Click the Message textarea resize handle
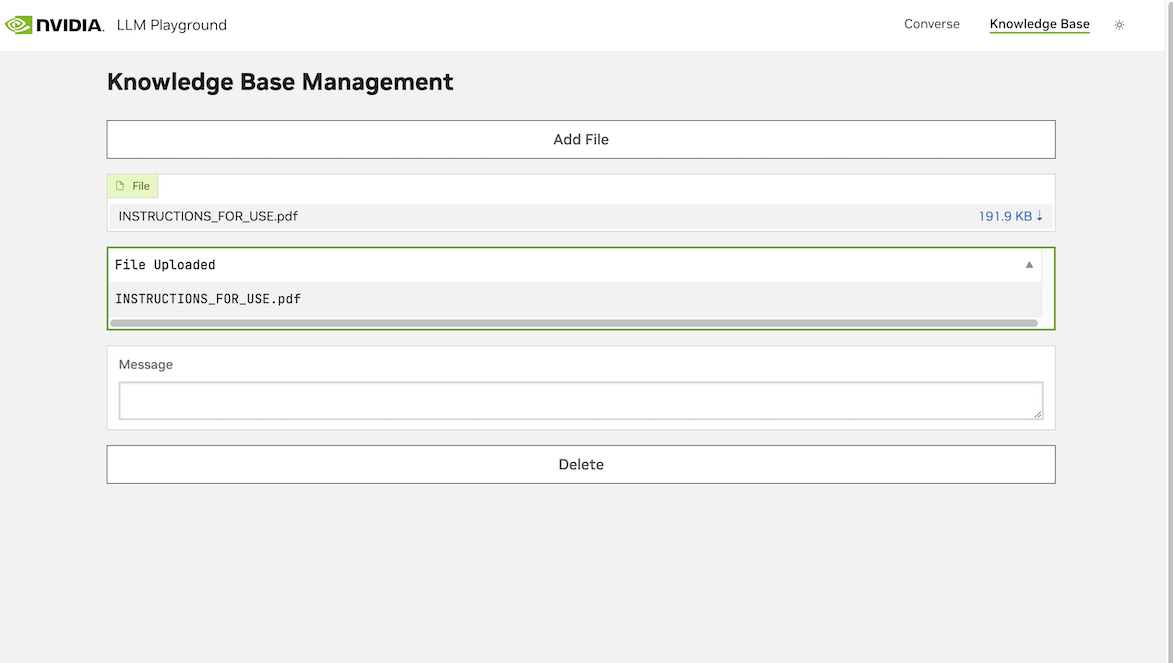 (x=1038, y=414)
